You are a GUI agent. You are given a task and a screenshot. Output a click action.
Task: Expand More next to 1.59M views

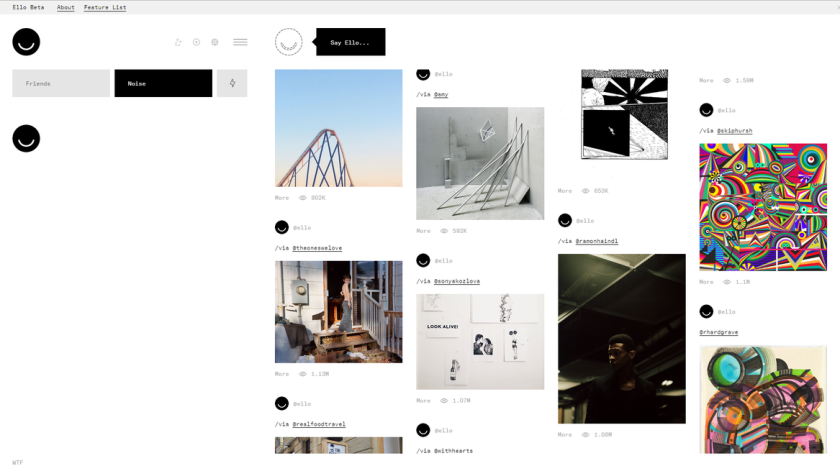706,80
